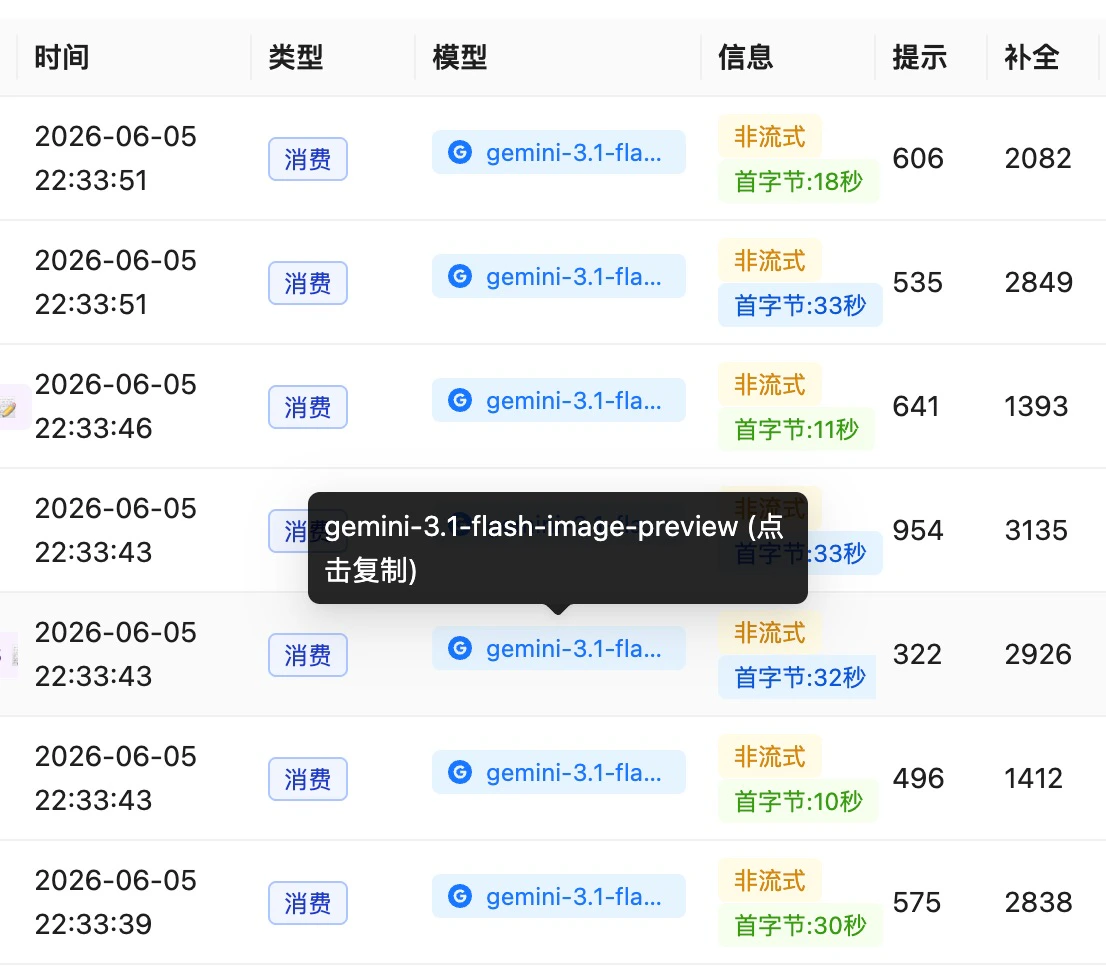Click the 信息 column header
Image resolution: width=1106 pixels, height=968 pixels.
point(746,57)
